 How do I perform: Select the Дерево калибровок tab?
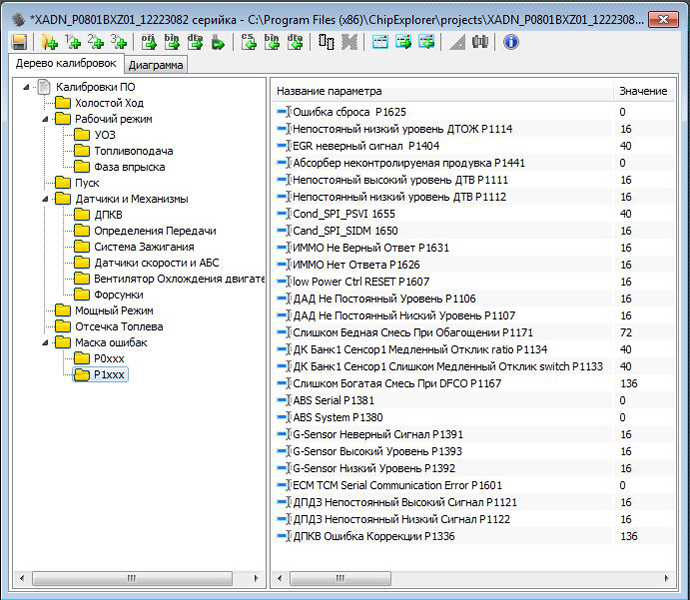tap(65, 64)
